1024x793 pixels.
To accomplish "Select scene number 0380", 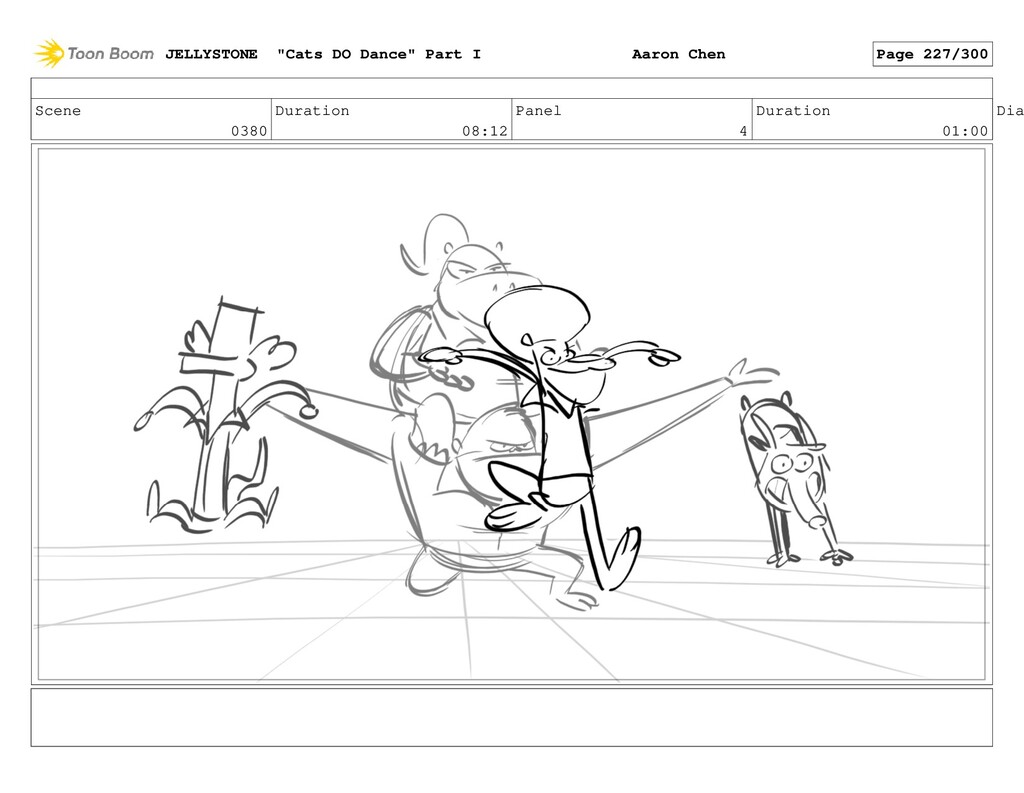I will coord(249,131).
